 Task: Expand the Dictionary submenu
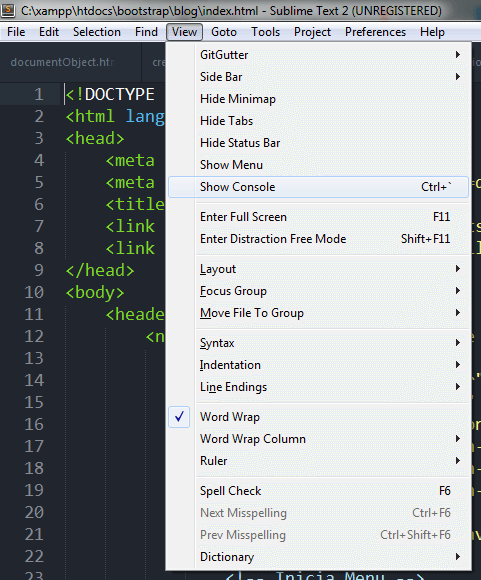pyautogui.click(x=319, y=557)
